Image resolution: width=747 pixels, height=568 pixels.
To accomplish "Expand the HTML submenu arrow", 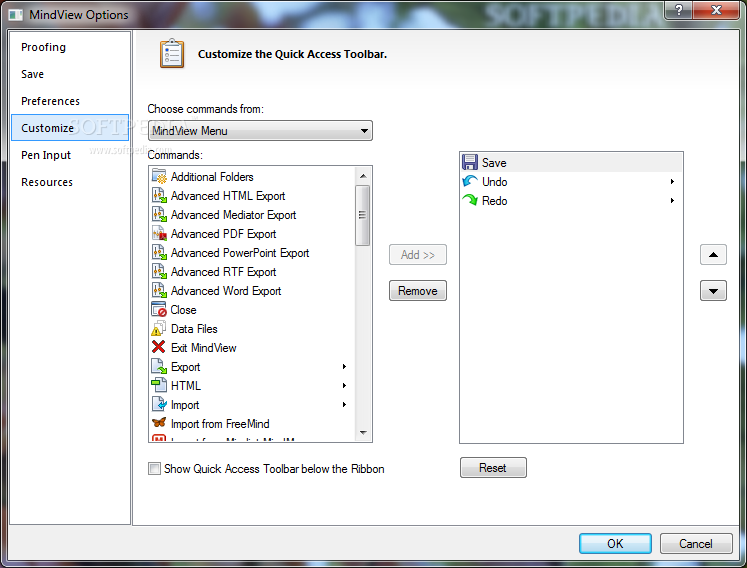I will 344,385.
